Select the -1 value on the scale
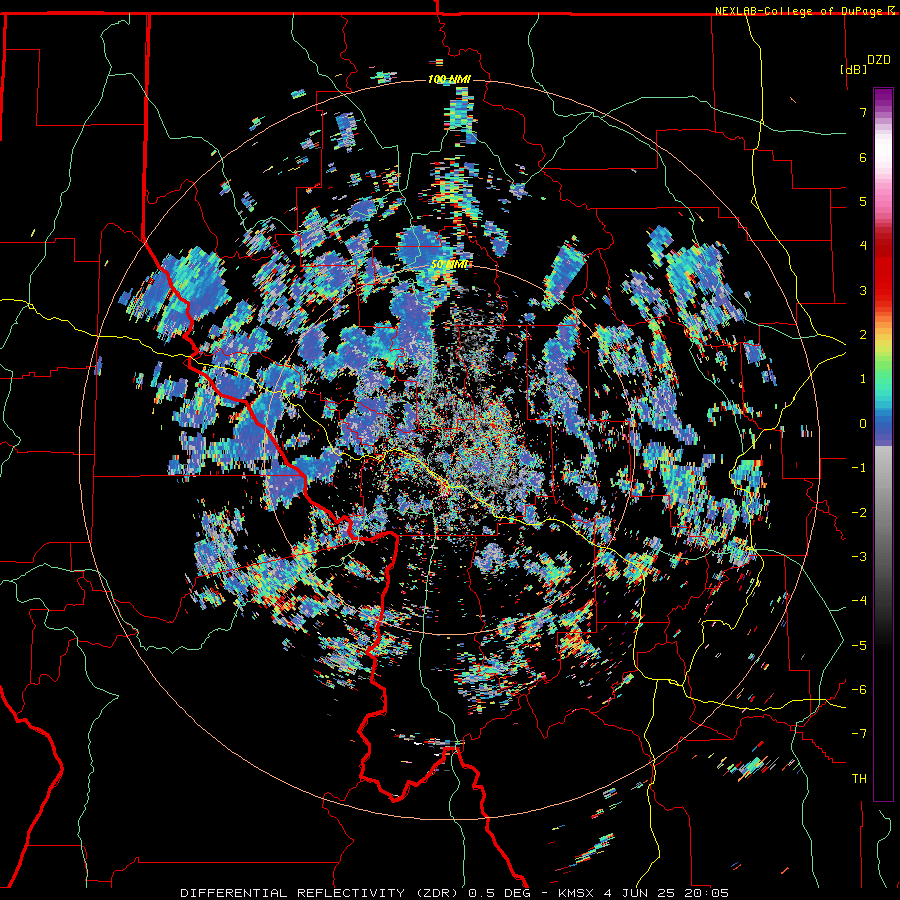 859,468
